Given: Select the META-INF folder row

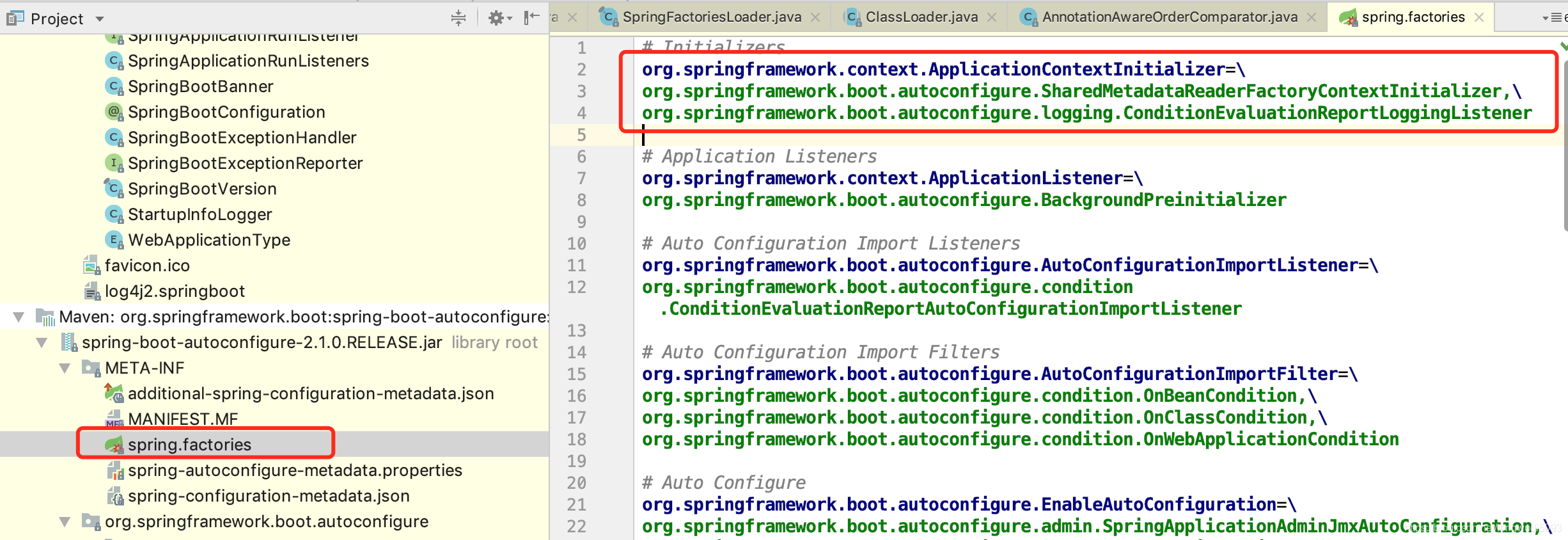Looking at the screenshot, I should coord(274,368).
